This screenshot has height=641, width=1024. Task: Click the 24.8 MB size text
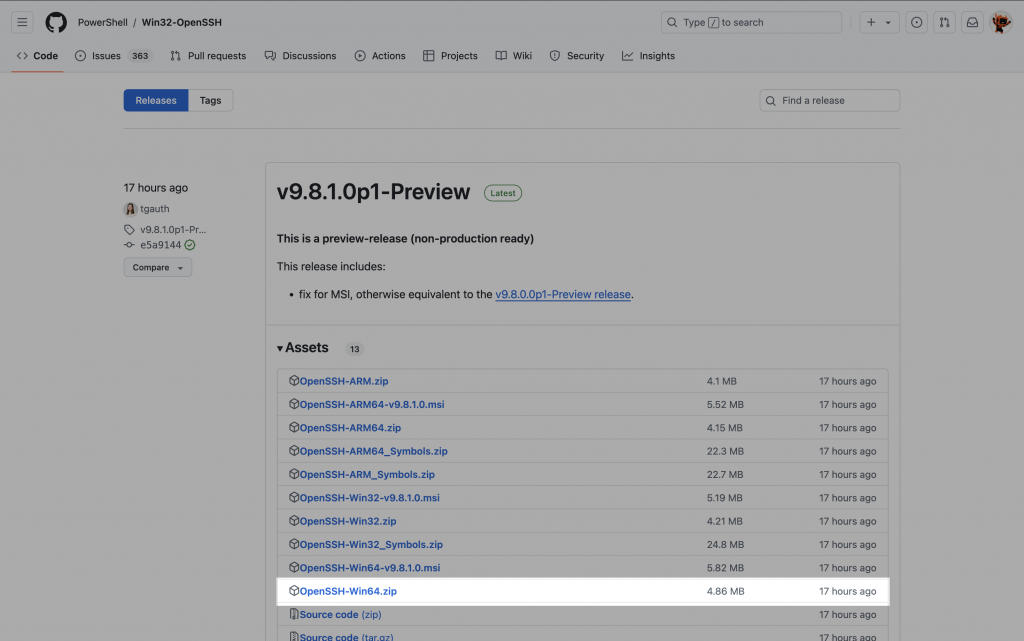point(725,544)
